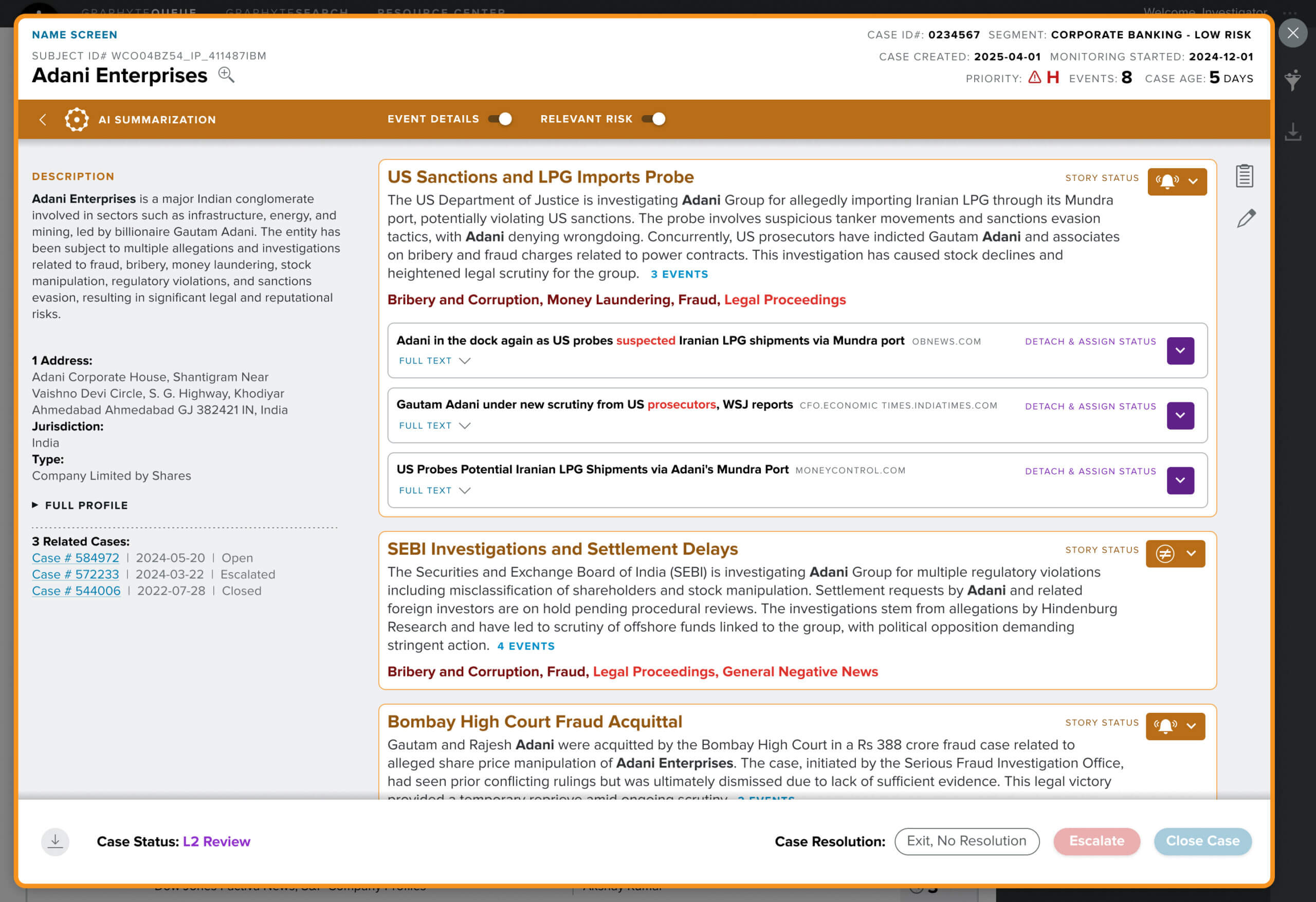Viewport: 1316px width, 902px height.
Task: Toggle the Relevant Risk switch
Action: click(653, 119)
